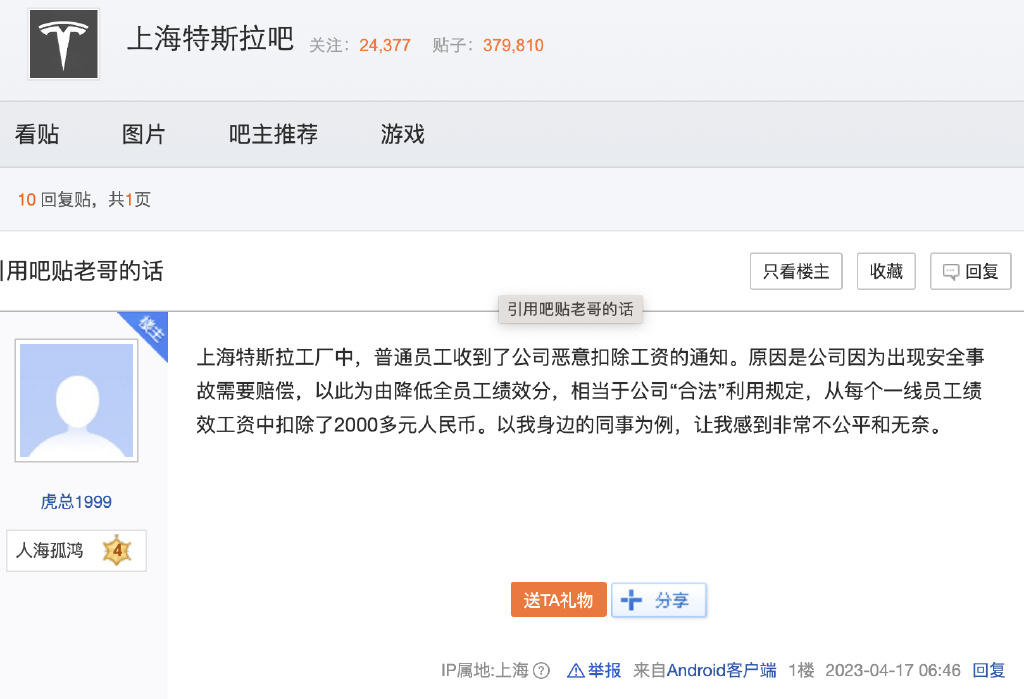Click the default avatar of the poster
This screenshot has height=699, width=1024.
(x=76, y=401)
